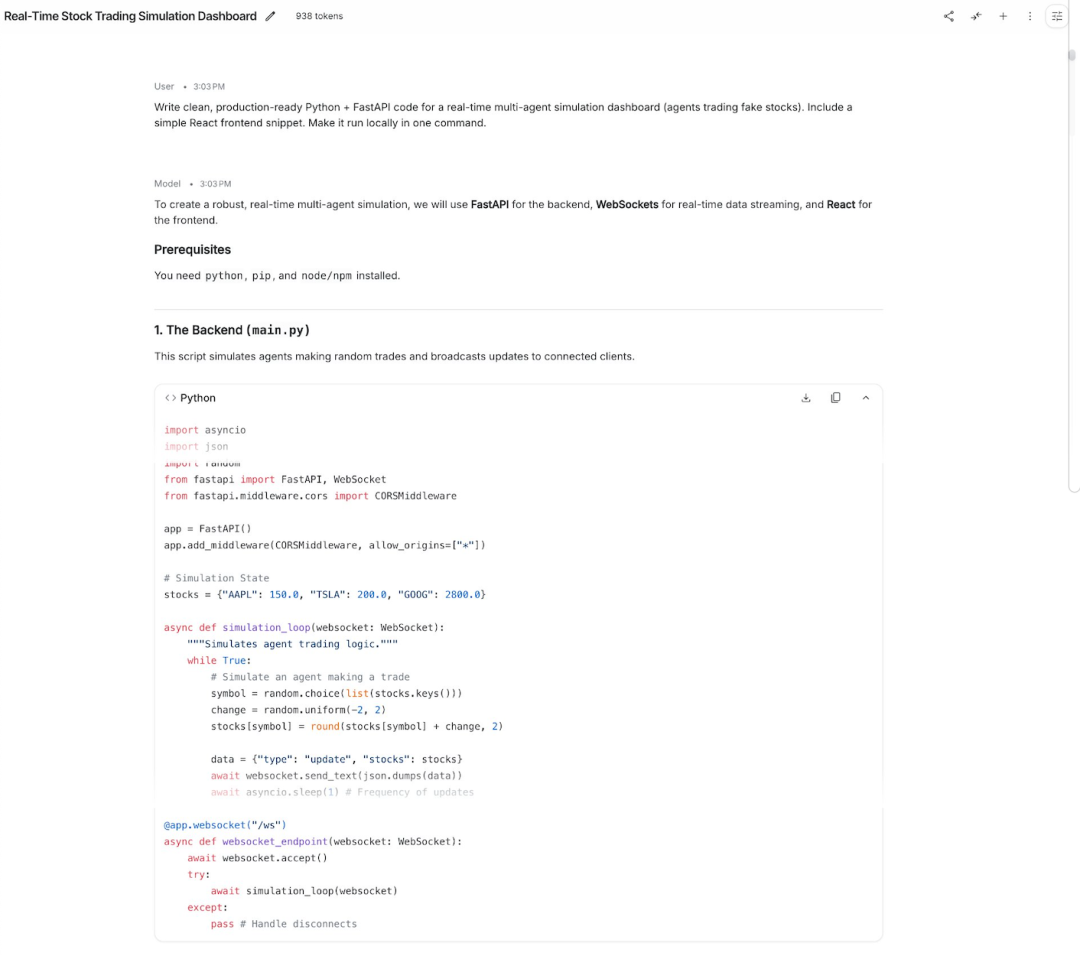Open the three-dot more options menu
This screenshot has width=1080, height=956.
point(1030,16)
